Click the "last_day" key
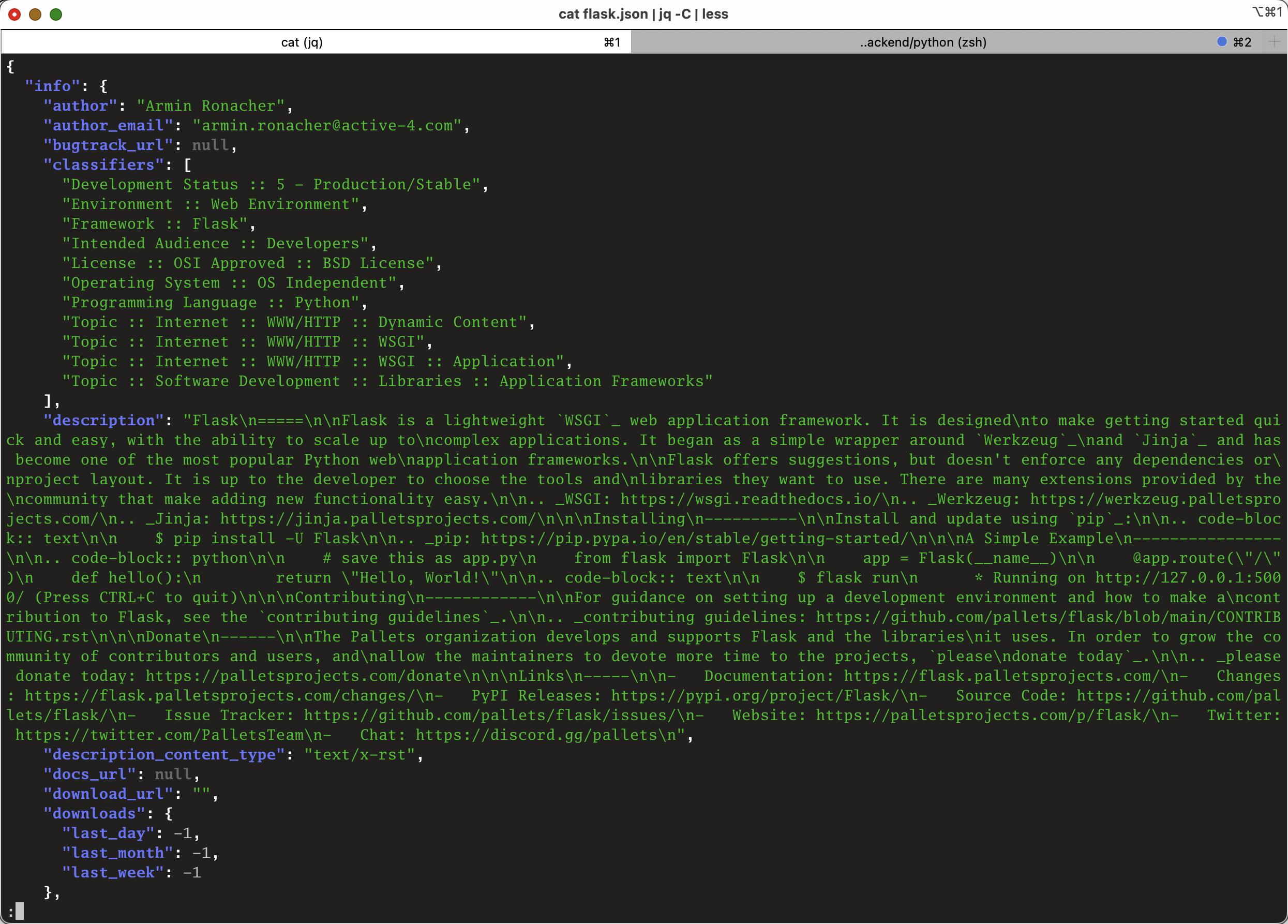The width and height of the screenshot is (1288, 924). [x=108, y=833]
